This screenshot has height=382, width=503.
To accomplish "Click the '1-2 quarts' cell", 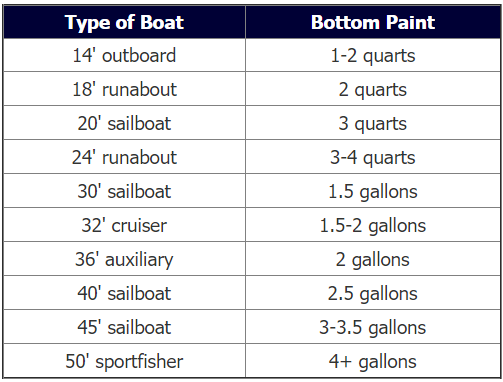I will [x=373, y=55].
